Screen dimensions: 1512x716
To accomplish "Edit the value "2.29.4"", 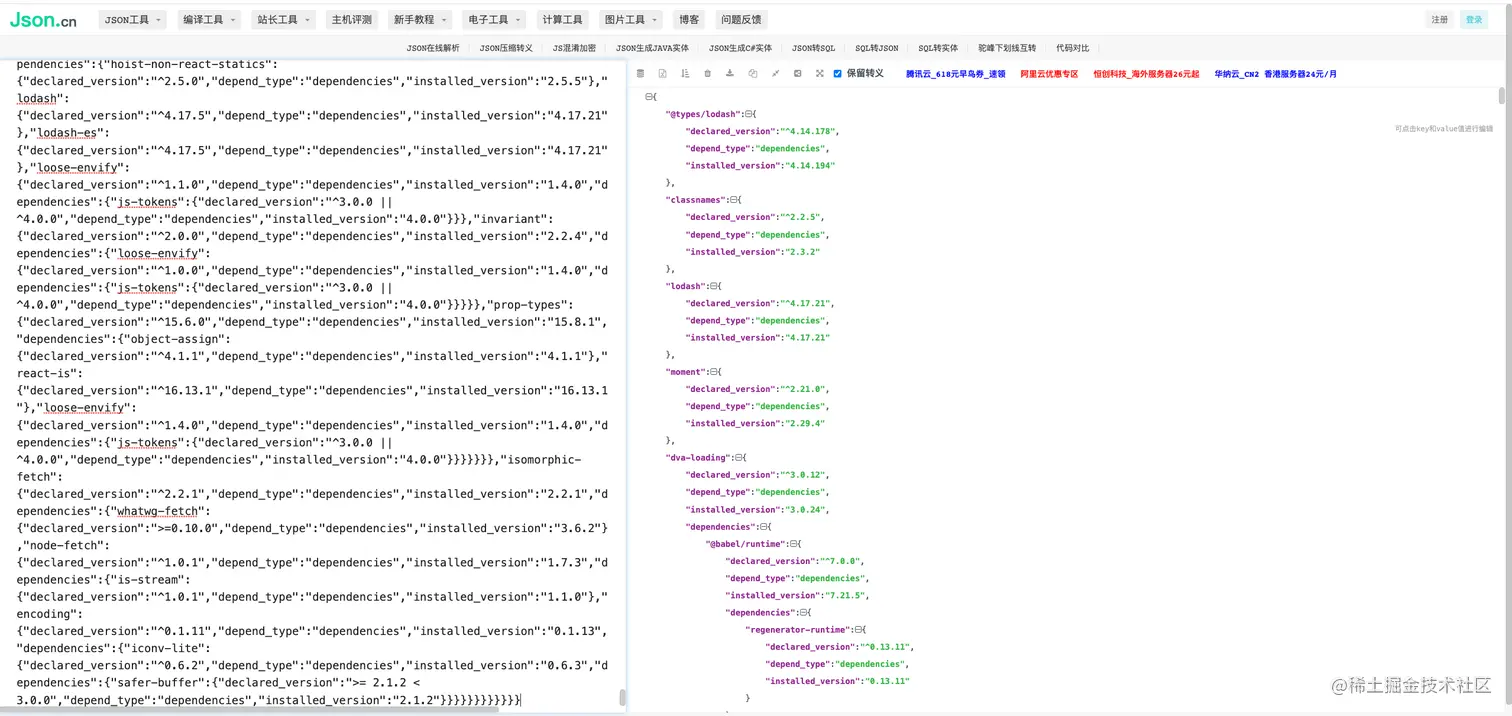I will point(804,424).
